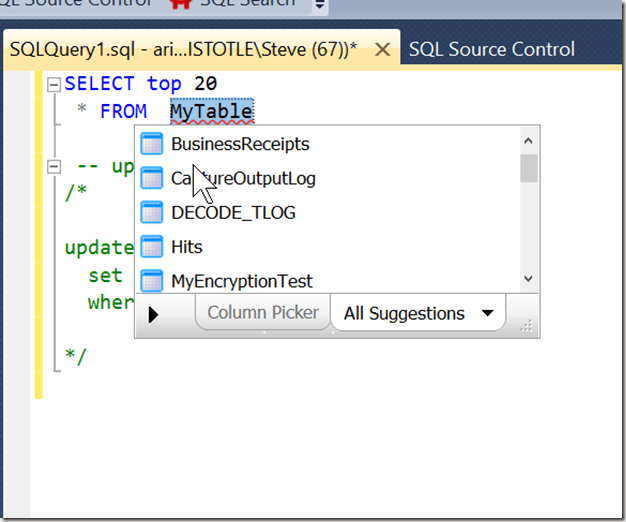Click the SQL Search toolbar icon

click(x=180, y=3)
